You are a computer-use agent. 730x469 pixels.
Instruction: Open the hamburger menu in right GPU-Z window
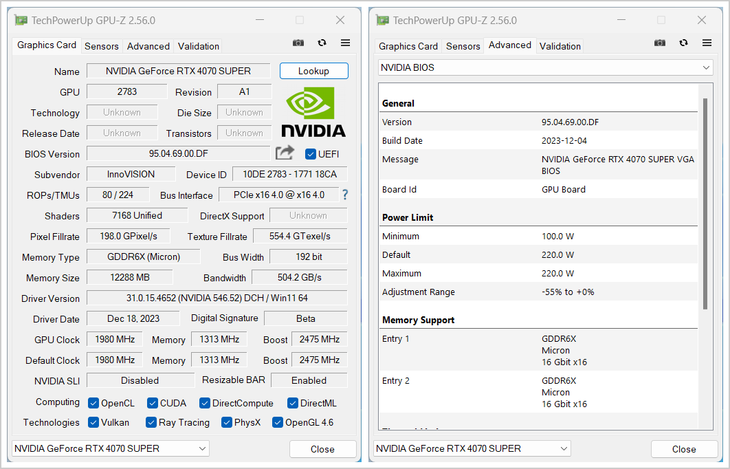point(707,43)
